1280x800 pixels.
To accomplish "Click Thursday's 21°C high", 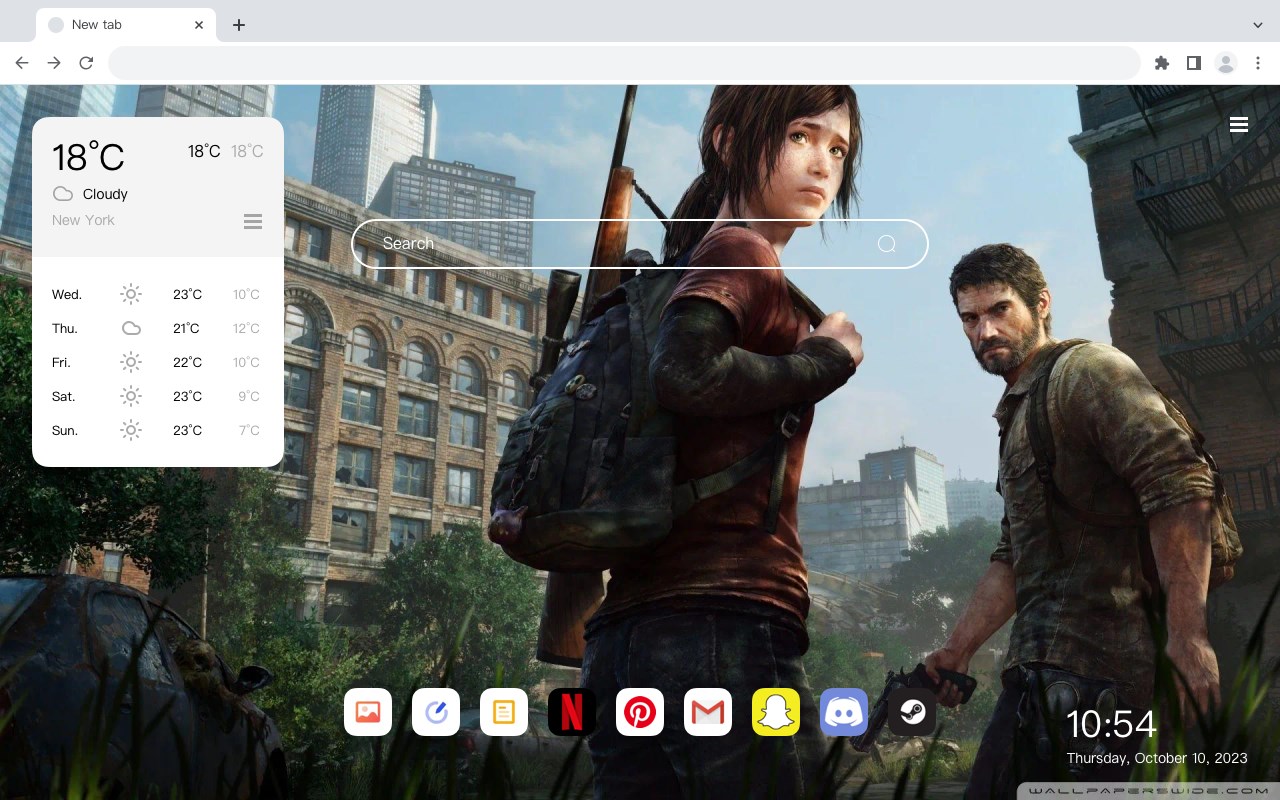I will pyautogui.click(x=187, y=328).
